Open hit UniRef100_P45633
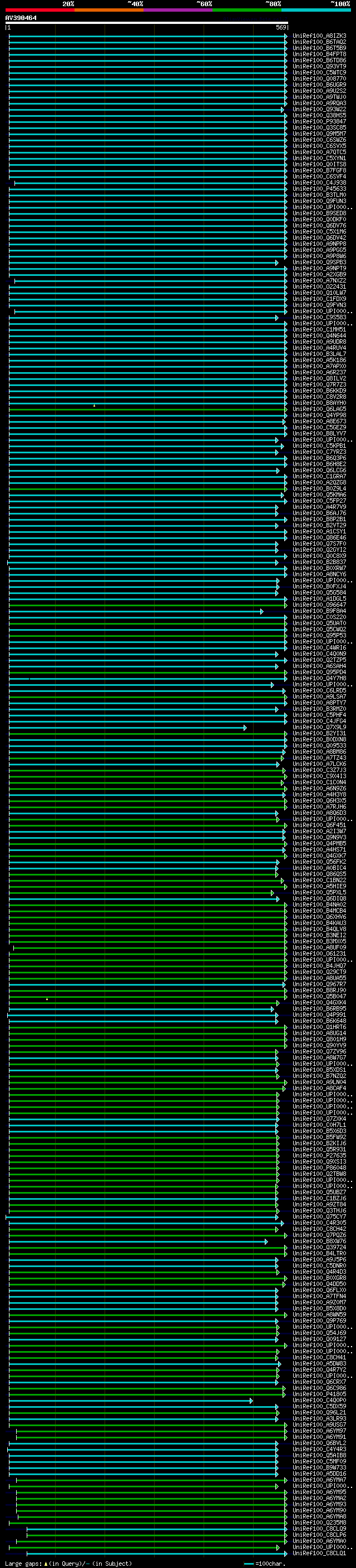Screen dimensions: 356x1568 319,189
